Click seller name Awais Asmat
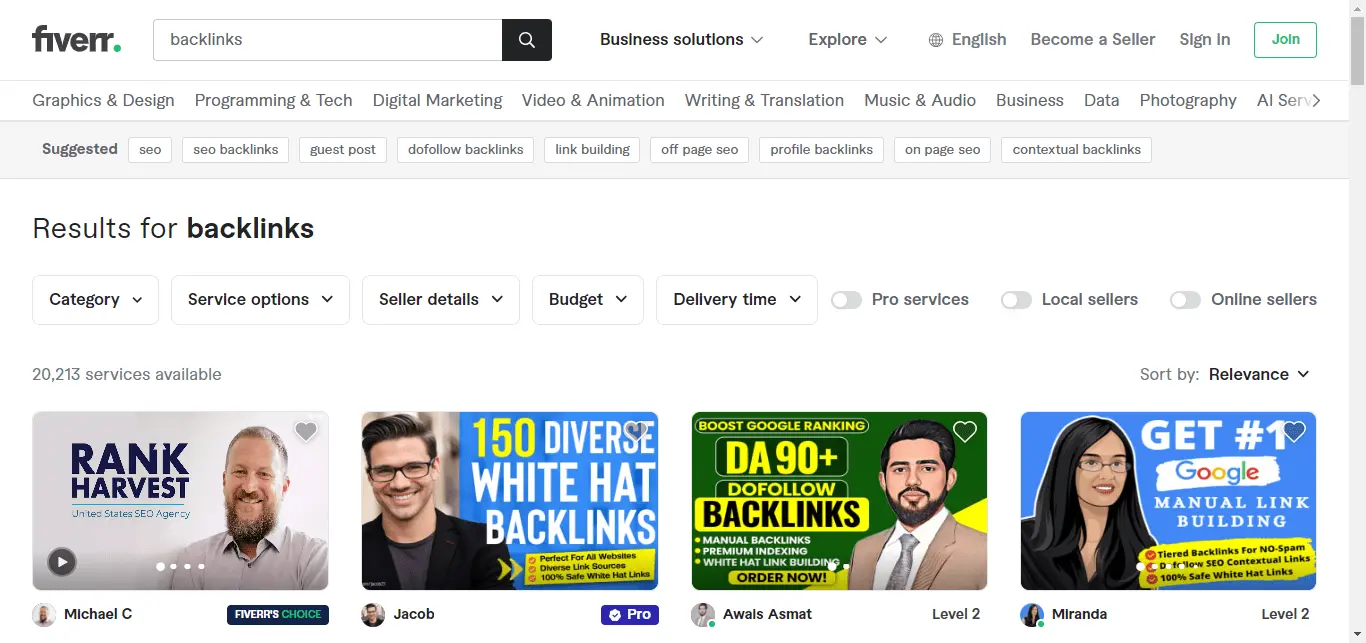This screenshot has width=1366, height=643. (x=768, y=614)
